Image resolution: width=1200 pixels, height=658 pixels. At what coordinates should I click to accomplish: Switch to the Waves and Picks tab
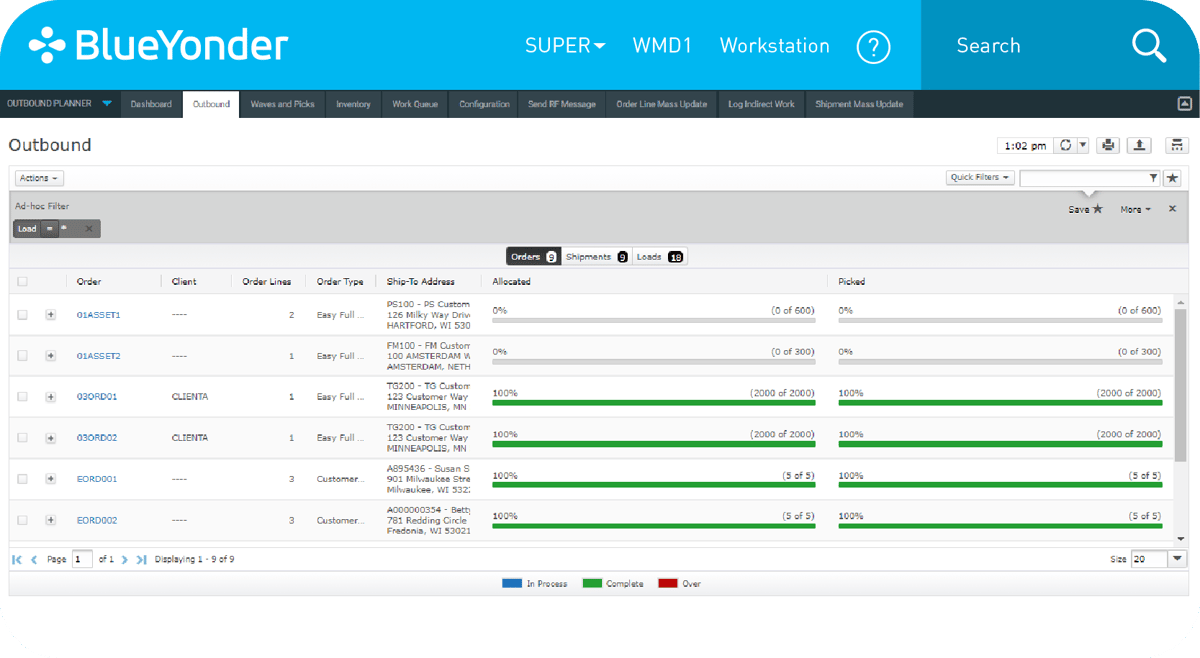tap(280, 104)
